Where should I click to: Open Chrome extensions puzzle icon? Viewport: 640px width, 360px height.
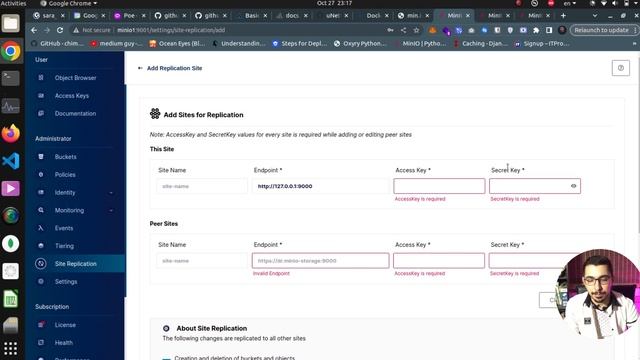coord(536,30)
